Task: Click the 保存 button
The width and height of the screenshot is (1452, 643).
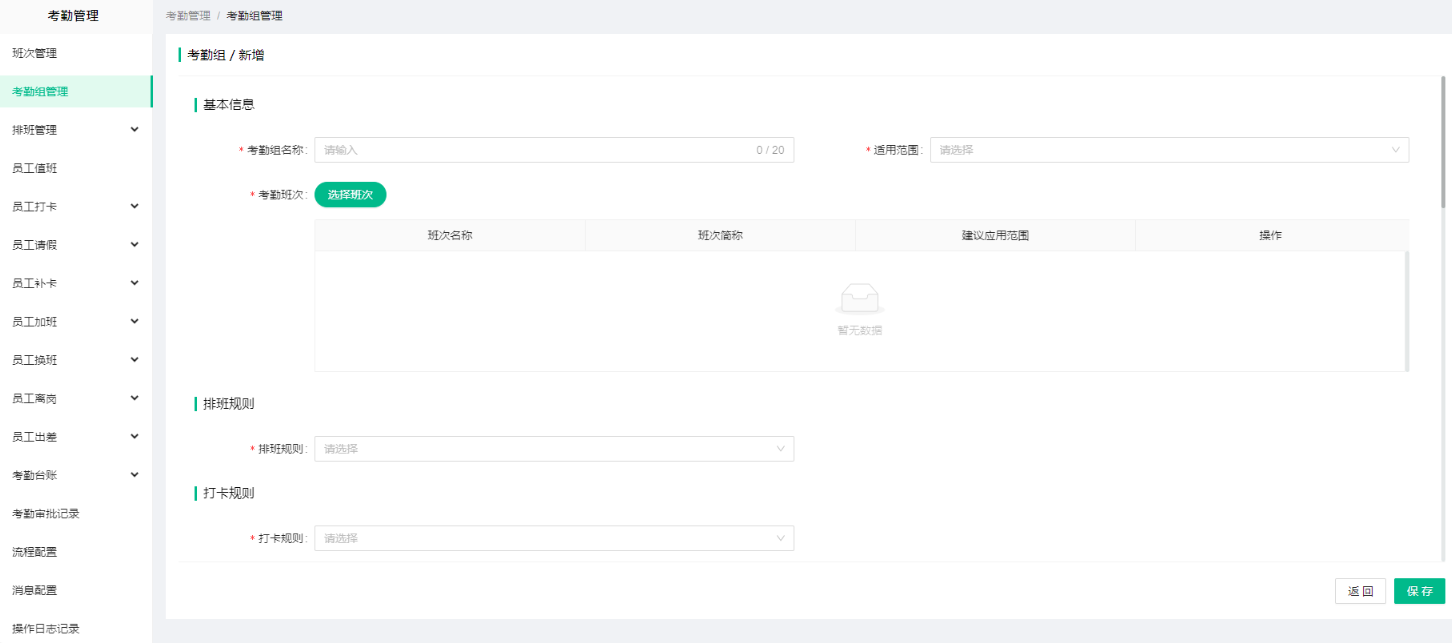Action: (1419, 591)
